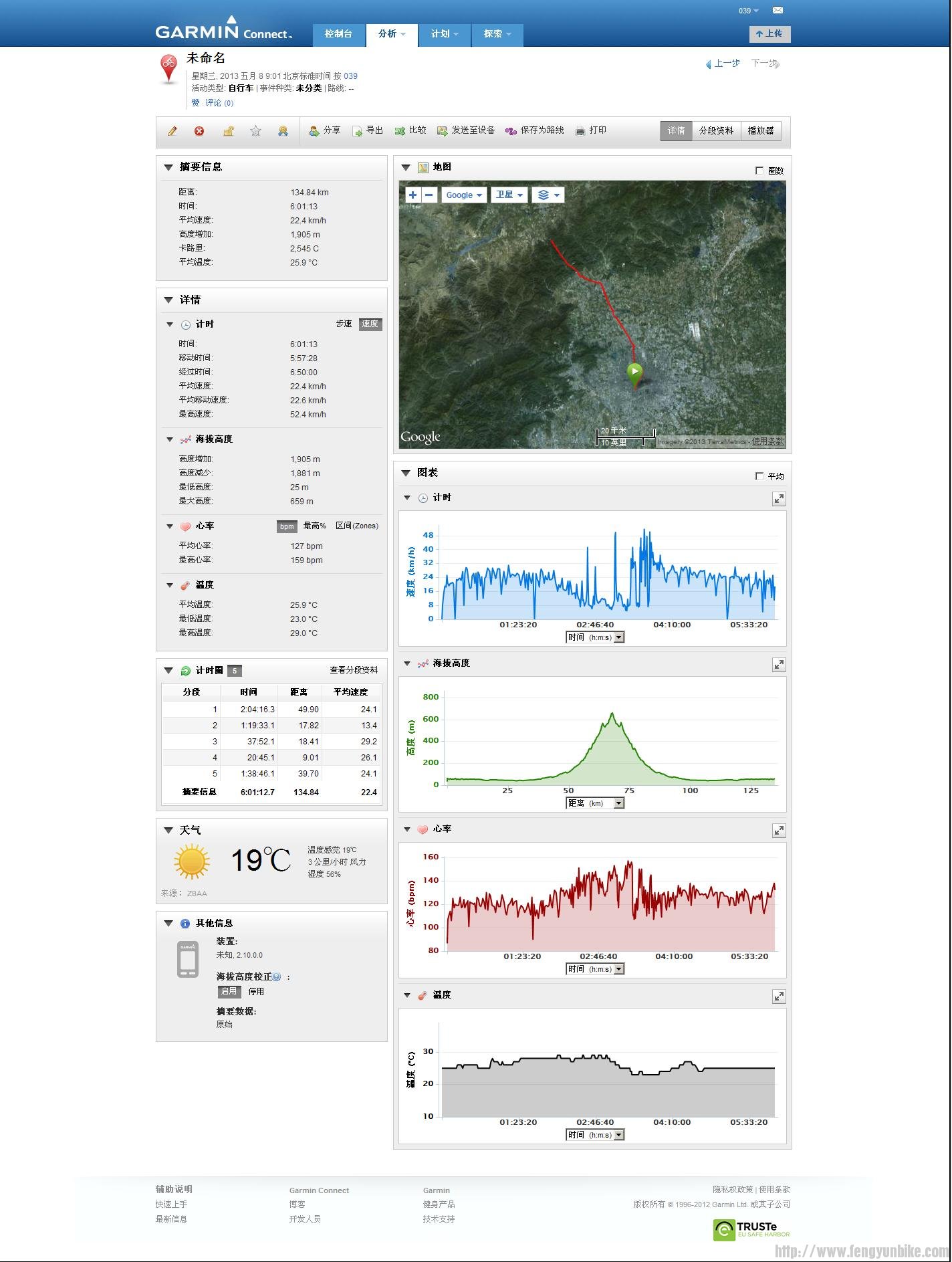This screenshot has width=952, height=1262.
Task: Click the Garmin Connect logo
Action: [224, 29]
